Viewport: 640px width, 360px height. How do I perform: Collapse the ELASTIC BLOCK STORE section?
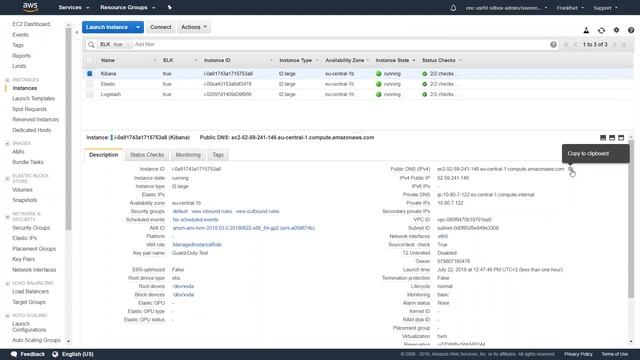pyautogui.click(x=7, y=178)
